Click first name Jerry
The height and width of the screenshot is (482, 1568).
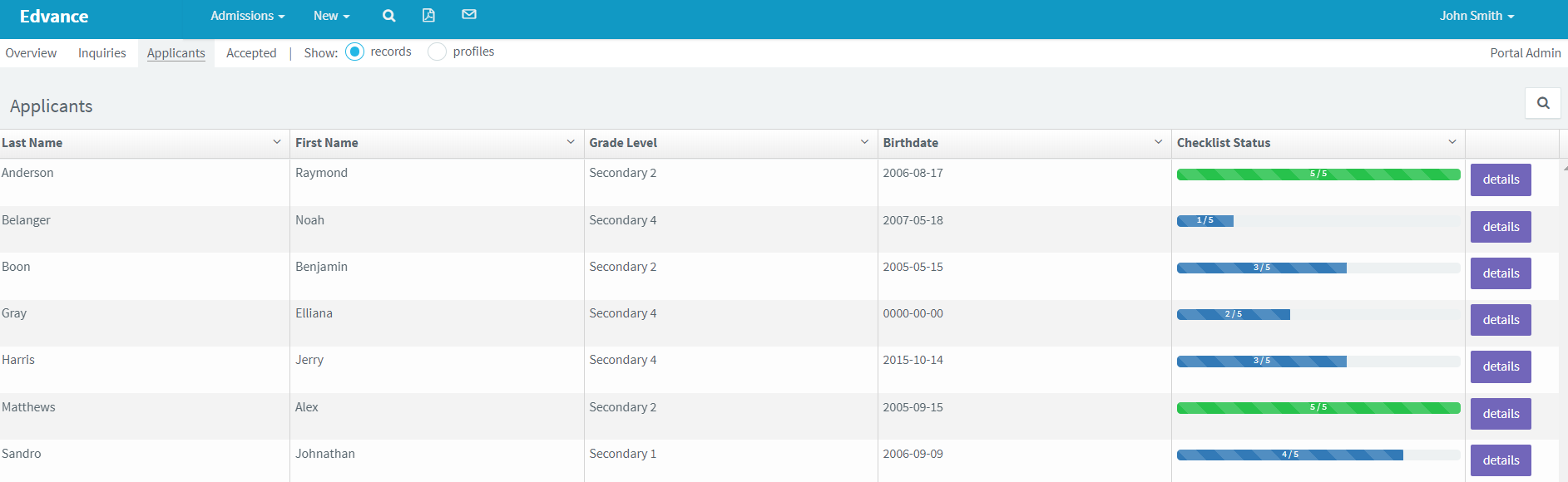(309, 360)
